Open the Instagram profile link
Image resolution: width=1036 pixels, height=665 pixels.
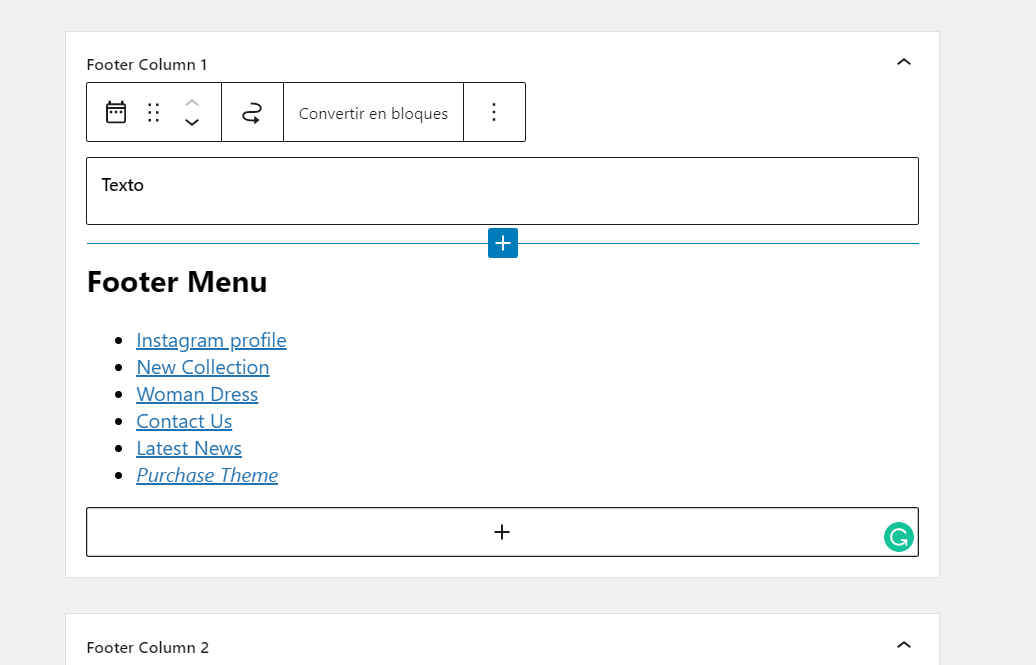click(211, 340)
